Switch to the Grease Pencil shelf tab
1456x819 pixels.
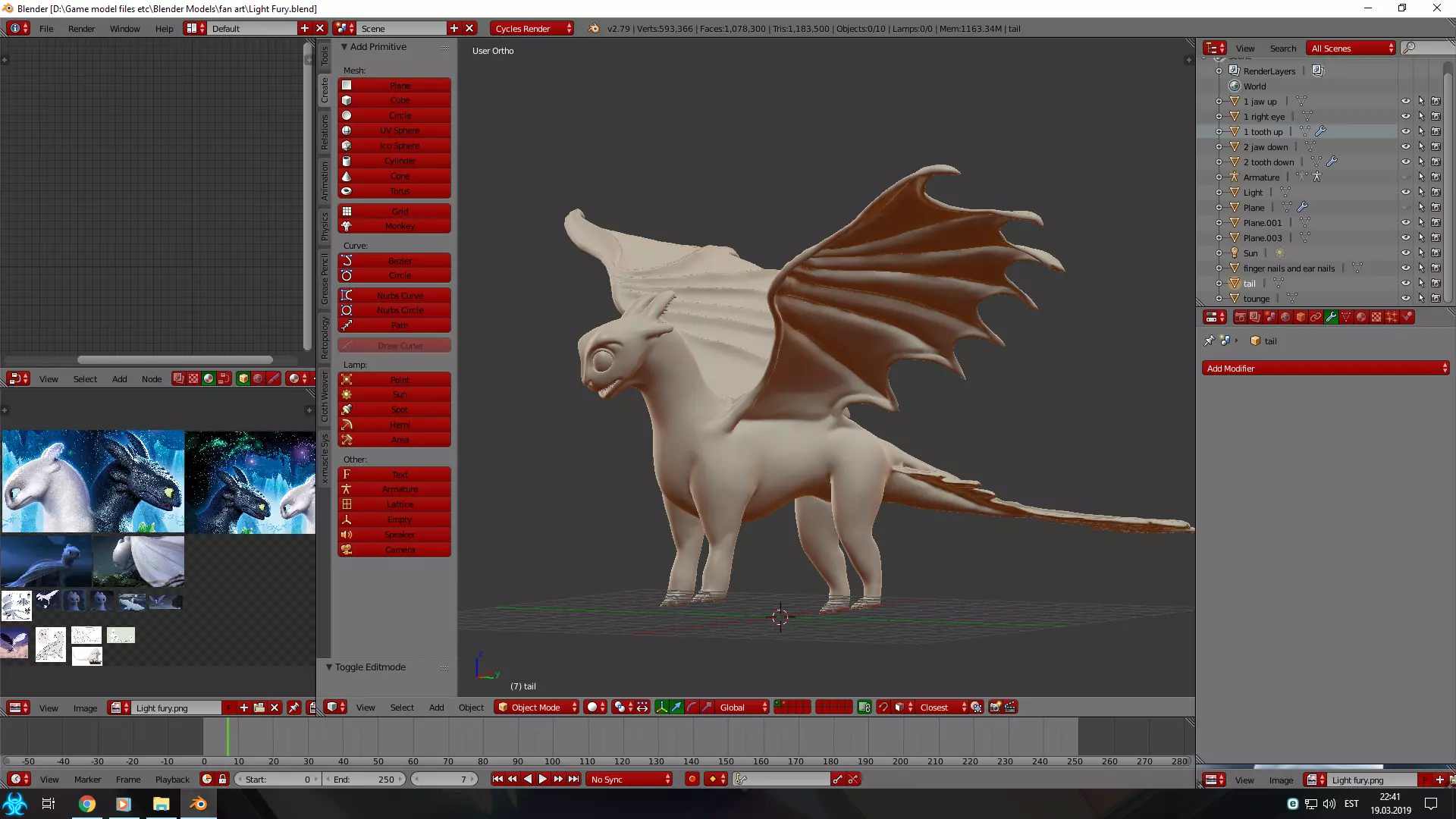[x=325, y=280]
